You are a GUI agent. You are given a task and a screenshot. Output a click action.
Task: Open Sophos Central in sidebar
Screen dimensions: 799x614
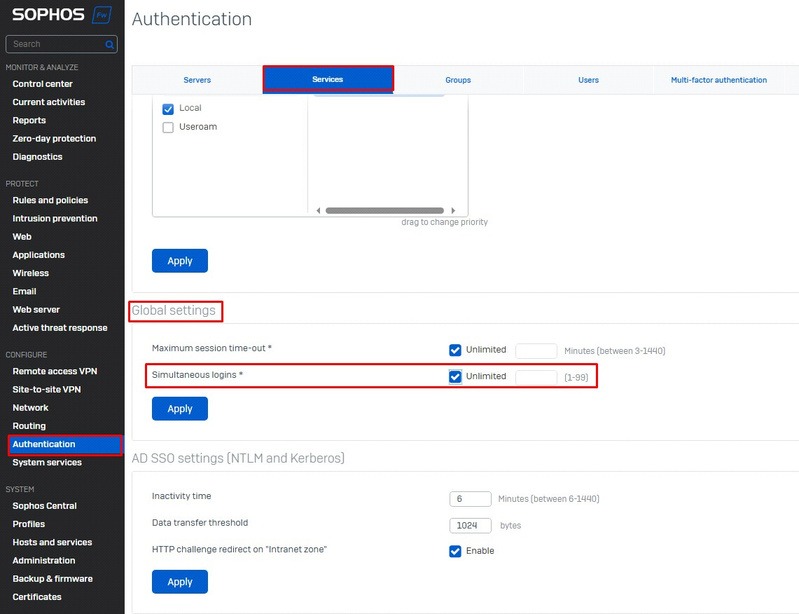click(44, 506)
